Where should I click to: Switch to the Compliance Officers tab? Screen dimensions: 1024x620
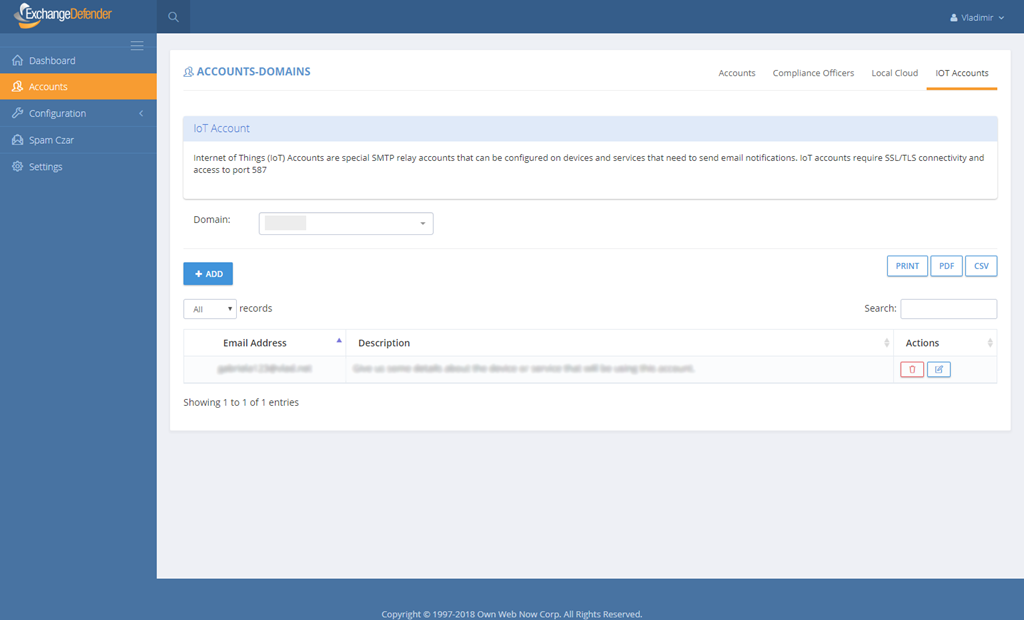tap(813, 73)
